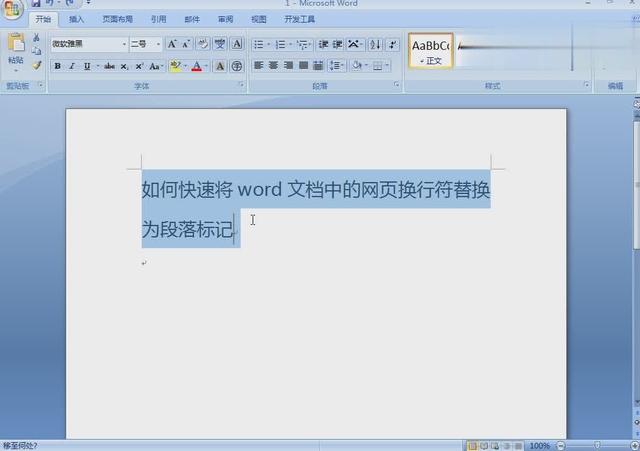Image resolution: width=640 pixels, height=451 pixels.
Task: Open the 插入 ribbon tab
Action: pyautogui.click(x=76, y=19)
